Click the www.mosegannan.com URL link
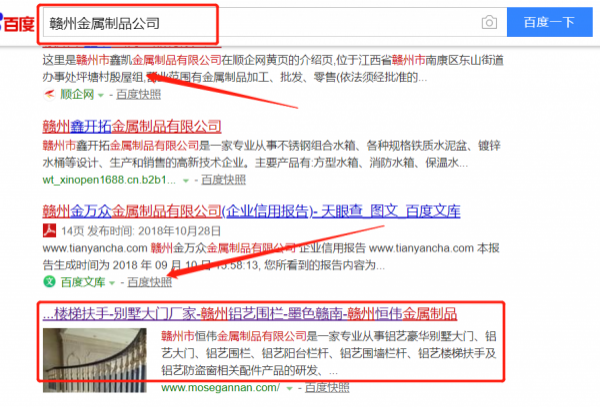This screenshot has height=407, width=600. point(218,386)
